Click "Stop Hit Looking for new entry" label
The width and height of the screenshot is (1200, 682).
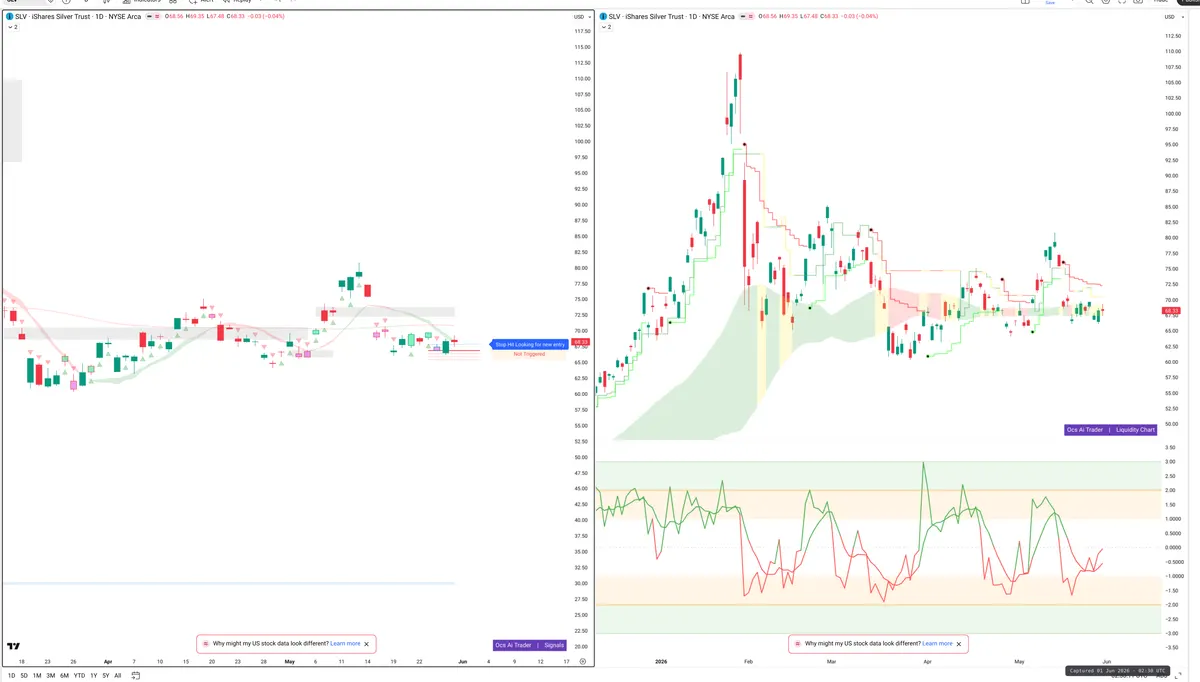(x=529, y=344)
